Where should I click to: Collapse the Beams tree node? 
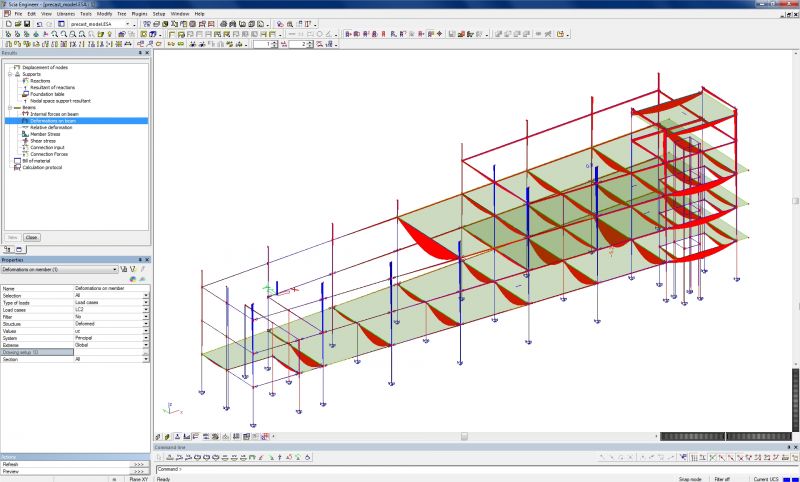tap(8, 107)
